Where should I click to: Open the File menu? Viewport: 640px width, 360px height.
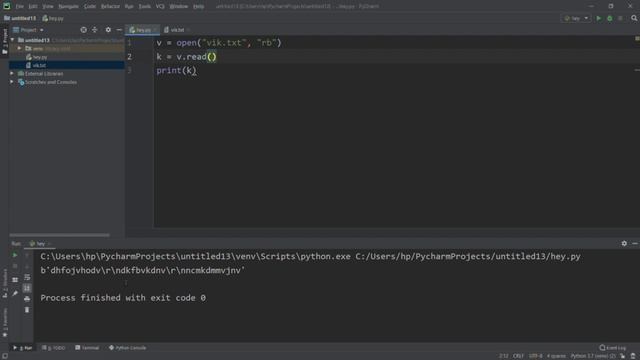click(20, 7)
